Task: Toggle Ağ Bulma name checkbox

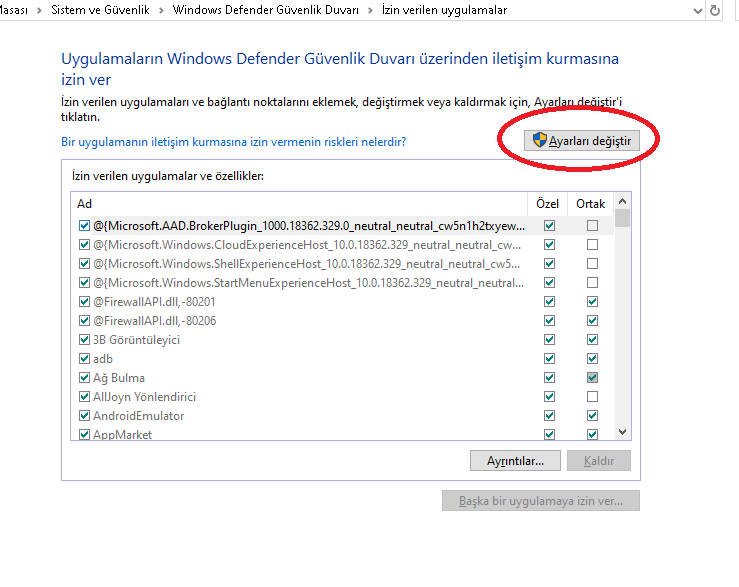Action: [x=84, y=378]
